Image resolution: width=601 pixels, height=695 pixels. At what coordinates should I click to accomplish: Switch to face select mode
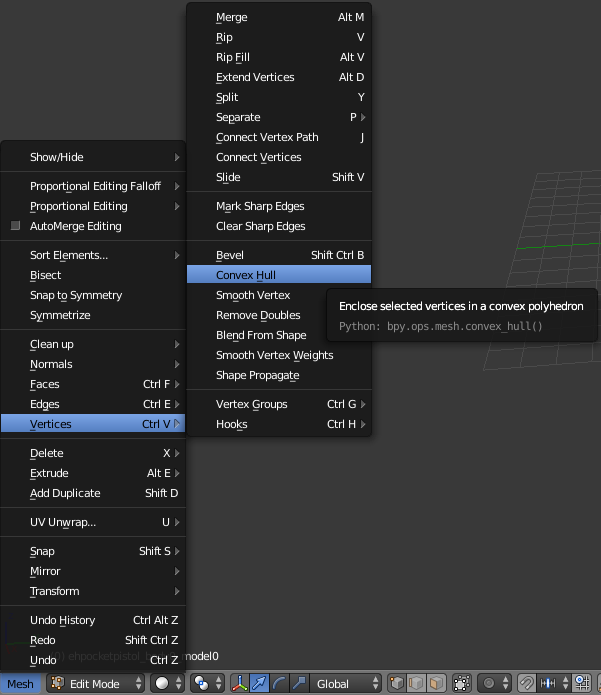point(435,684)
